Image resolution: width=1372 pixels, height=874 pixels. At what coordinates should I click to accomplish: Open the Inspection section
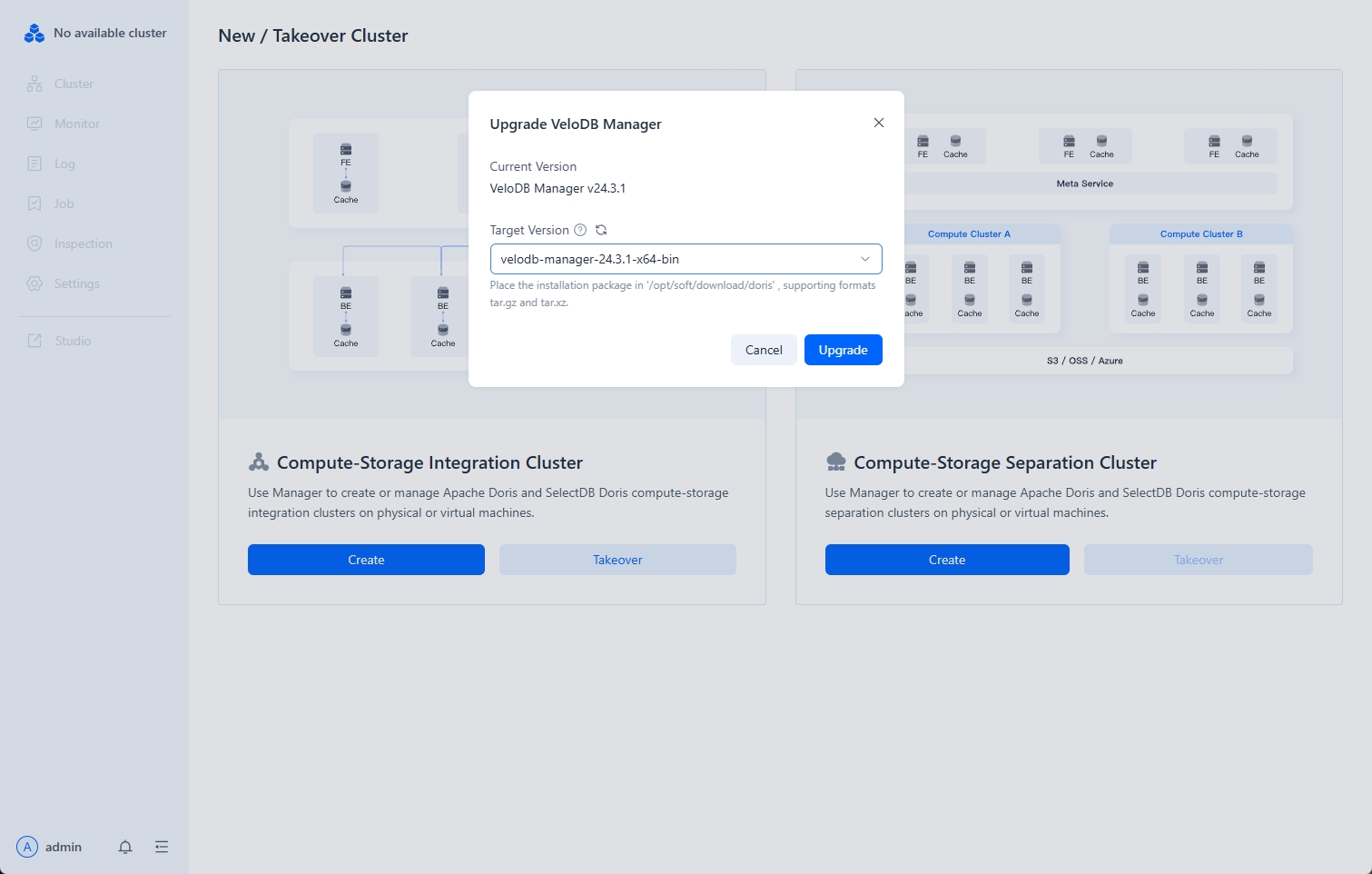point(83,243)
